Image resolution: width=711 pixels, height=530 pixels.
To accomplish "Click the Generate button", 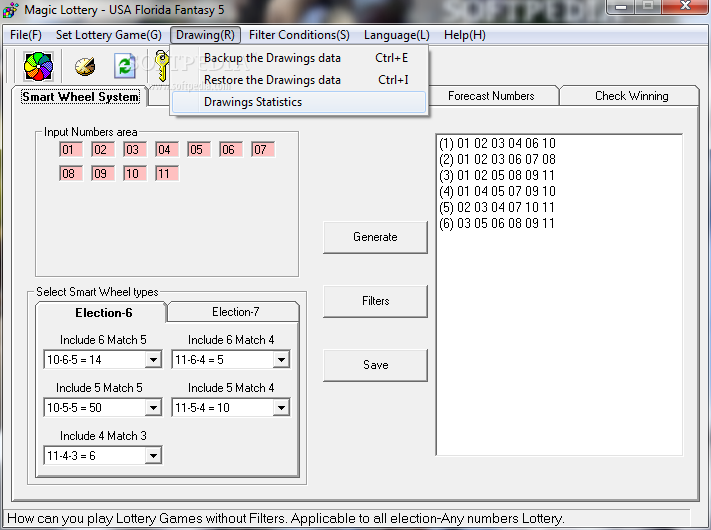I will tap(375, 237).
